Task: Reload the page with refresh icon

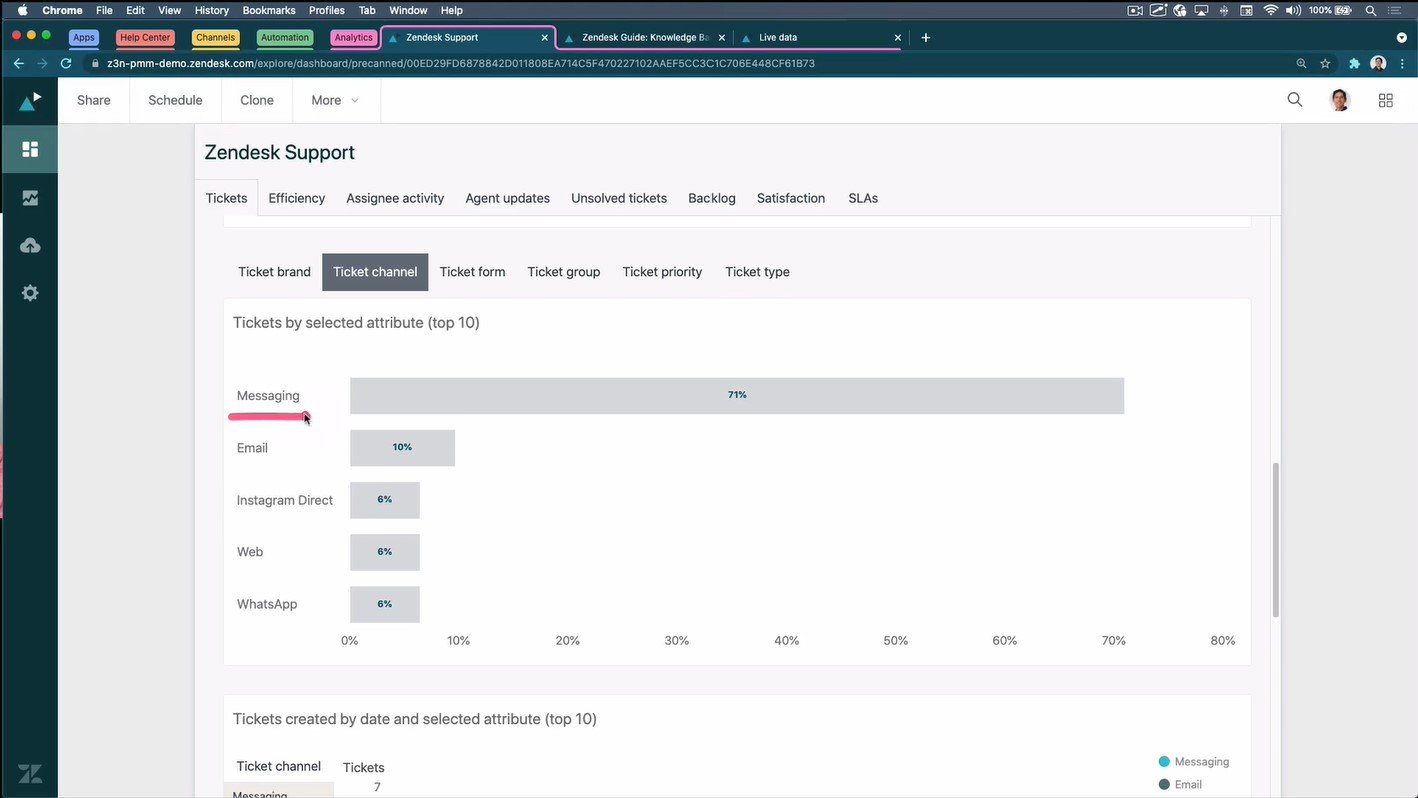Action: click(66, 63)
